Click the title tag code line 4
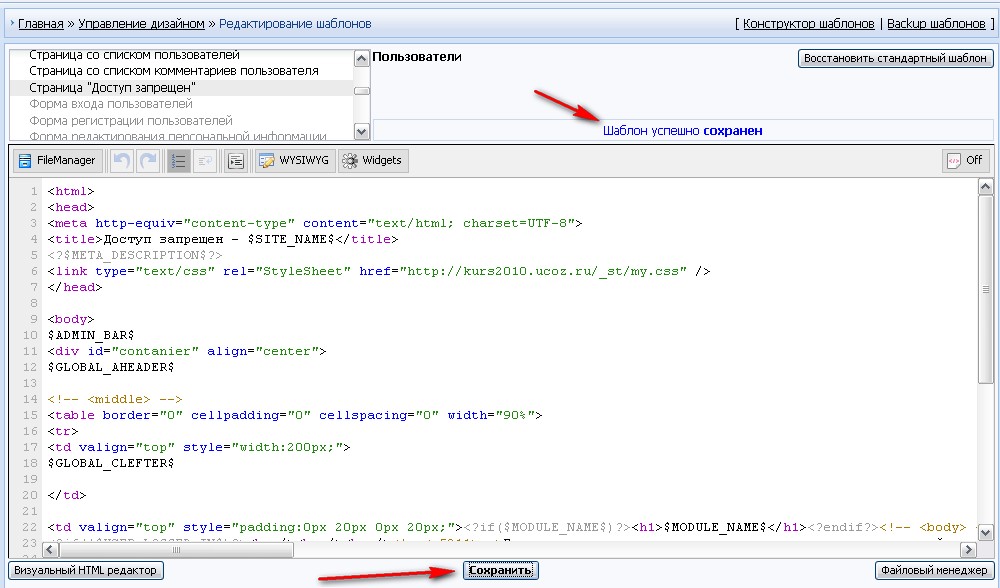The image size is (1000, 588). click(223, 239)
